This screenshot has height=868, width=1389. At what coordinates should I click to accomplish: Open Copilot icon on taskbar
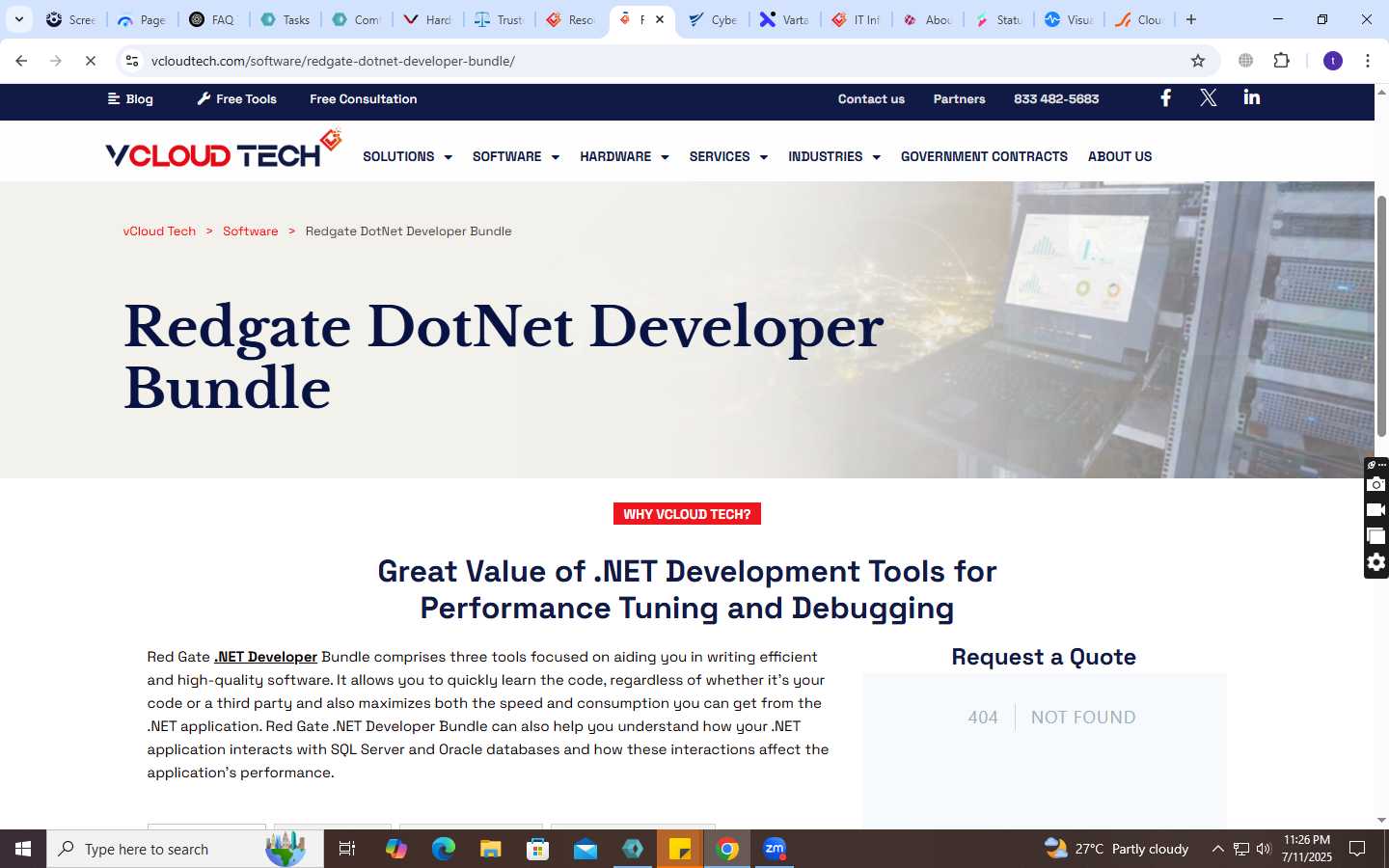(396, 849)
